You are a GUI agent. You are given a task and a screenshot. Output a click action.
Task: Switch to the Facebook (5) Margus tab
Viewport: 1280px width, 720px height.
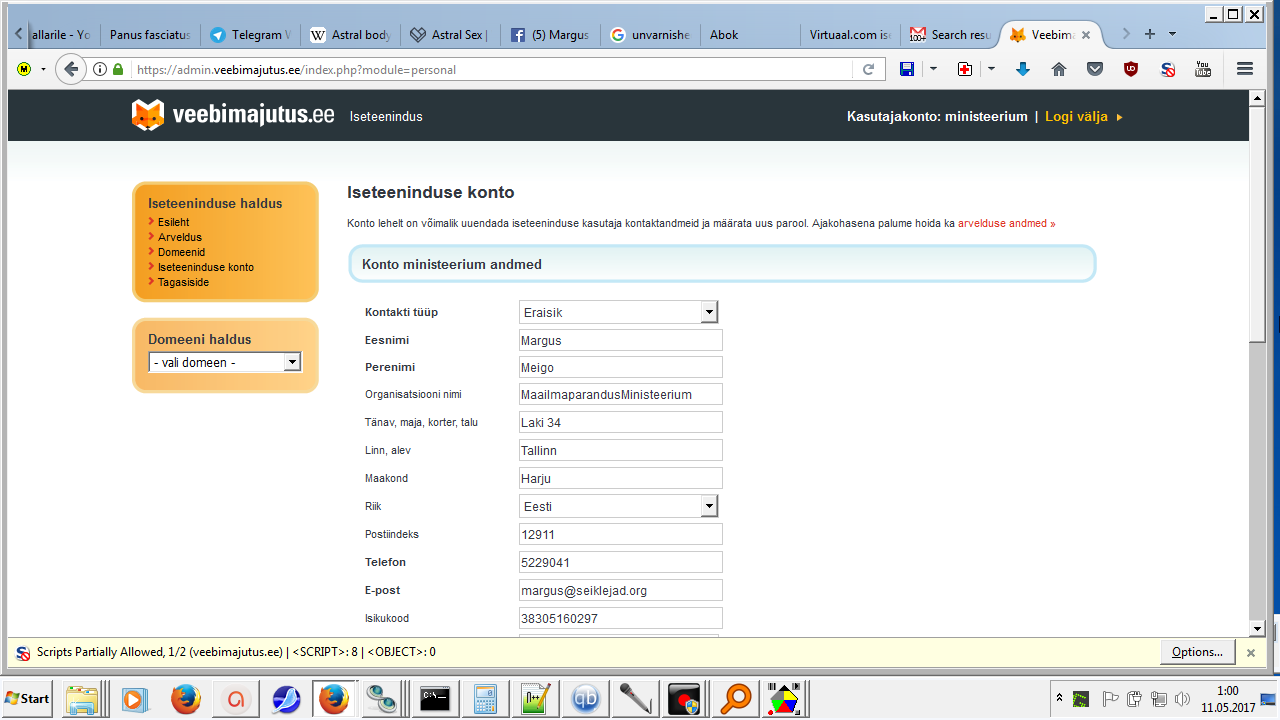(550, 34)
